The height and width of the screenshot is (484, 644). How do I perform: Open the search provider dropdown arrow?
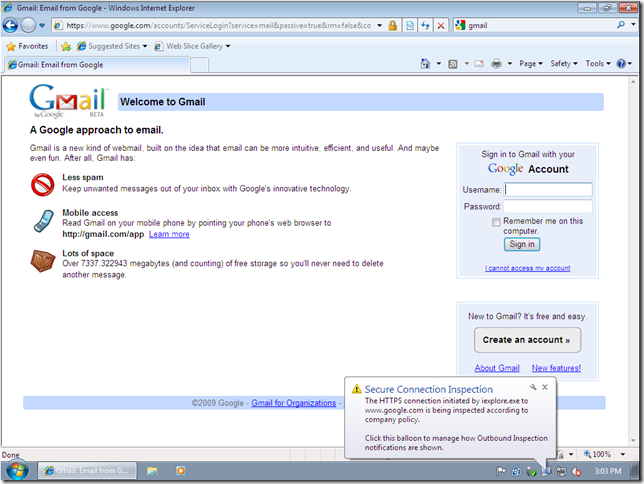pos(633,25)
